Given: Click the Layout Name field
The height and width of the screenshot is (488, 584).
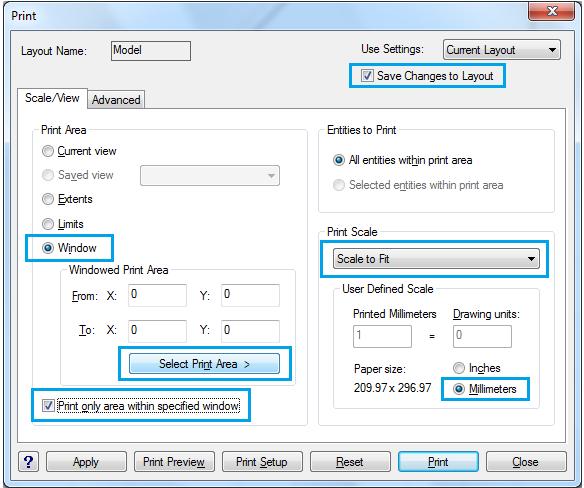Looking at the screenshot, I should [x=151, y=51].
